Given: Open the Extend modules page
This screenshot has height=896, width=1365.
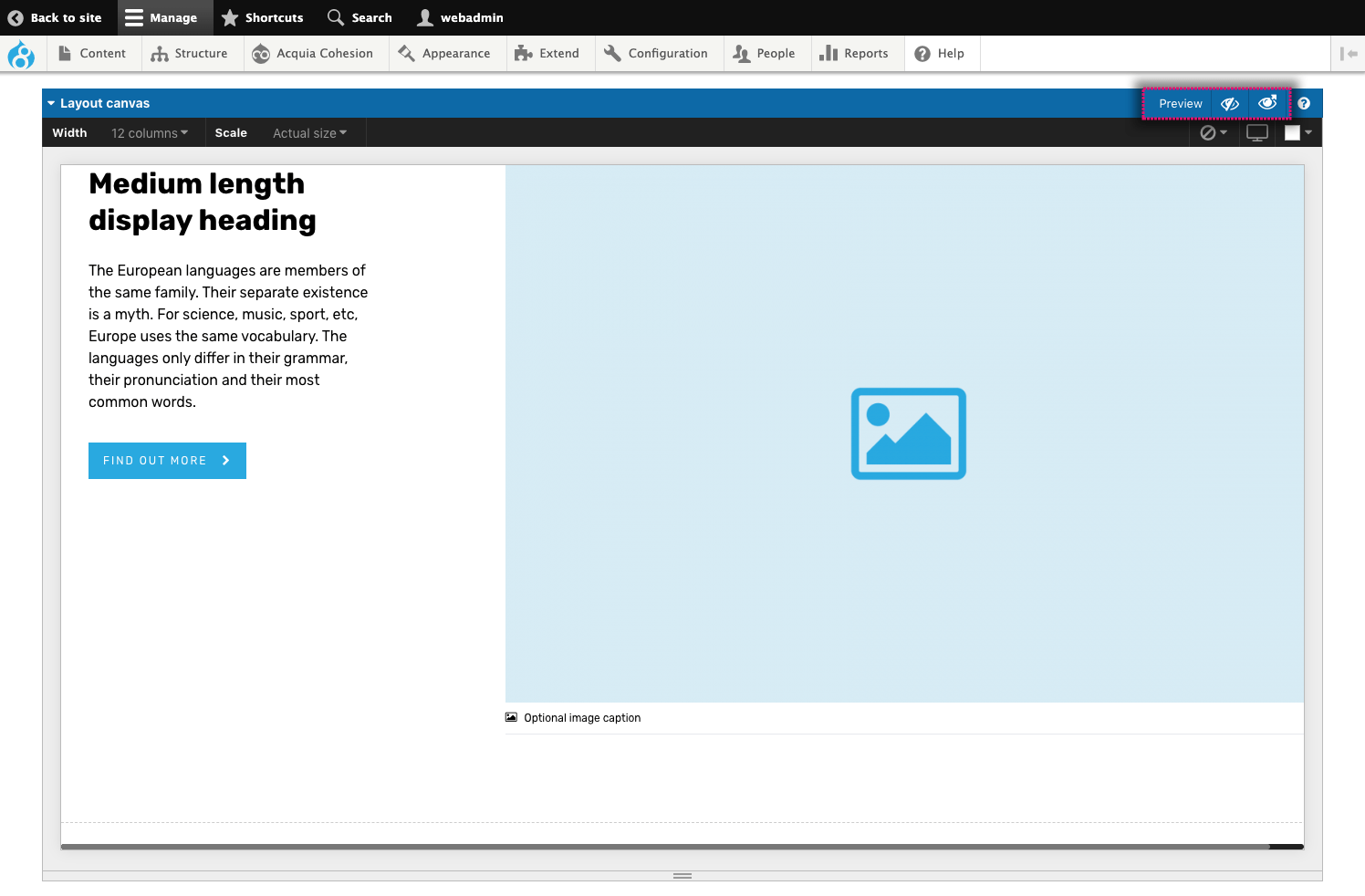Looking at the screenshot, I should click(548, 53).
